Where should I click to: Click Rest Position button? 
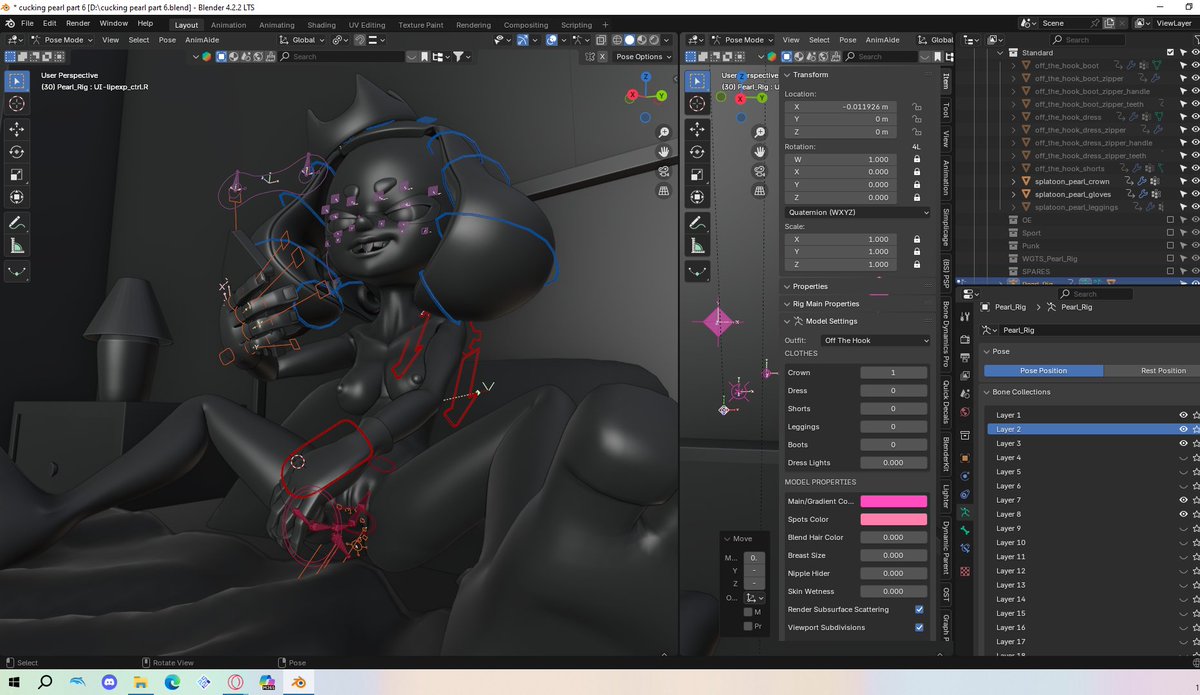pyautogui.click(x=1163, y=370)
